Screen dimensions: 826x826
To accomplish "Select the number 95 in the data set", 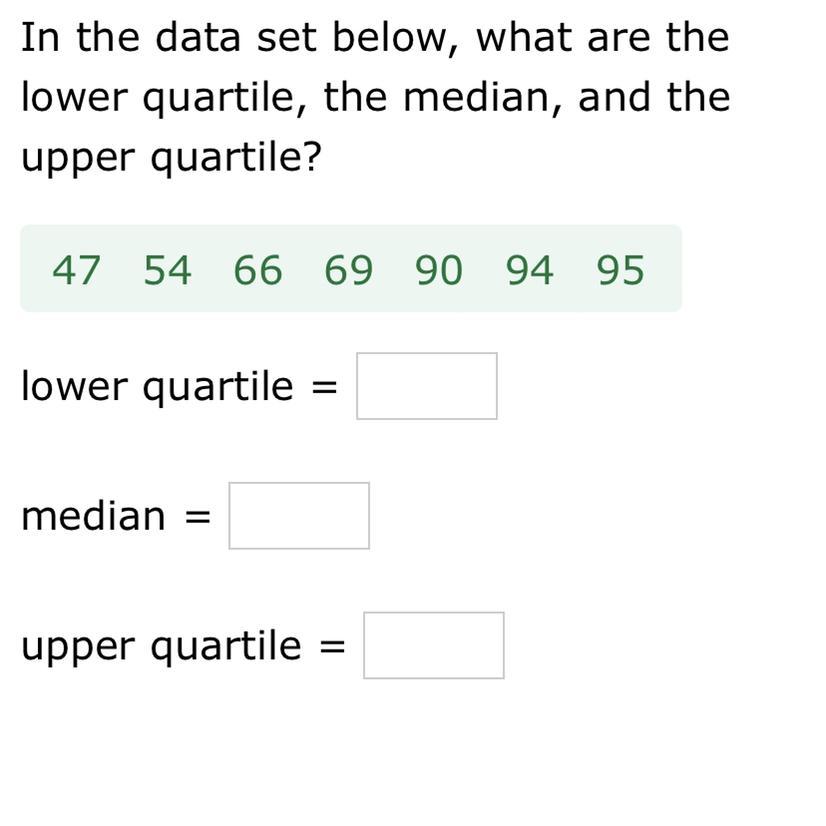I will click(x=621, y=270).
